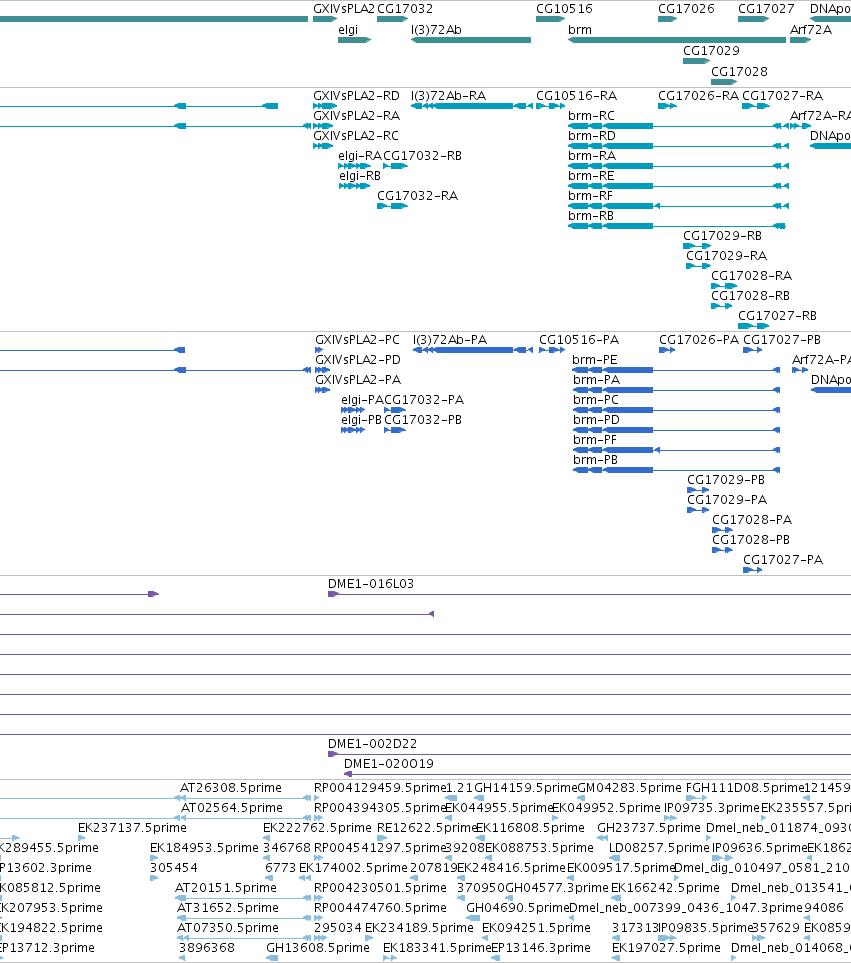Select the GXIVsPLA2-PD protein label

click(358, 360)
